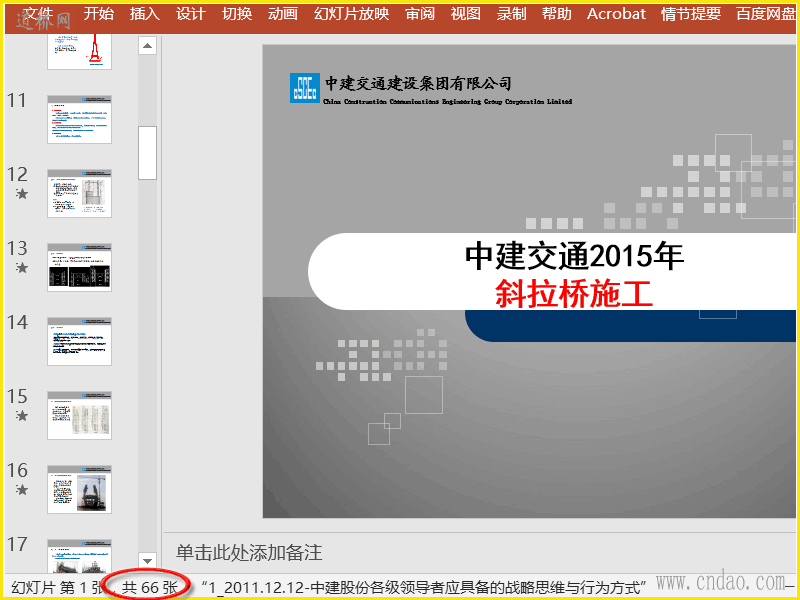Select slide 16 thumbnail

pyautogui.click(x=80, y=489)
